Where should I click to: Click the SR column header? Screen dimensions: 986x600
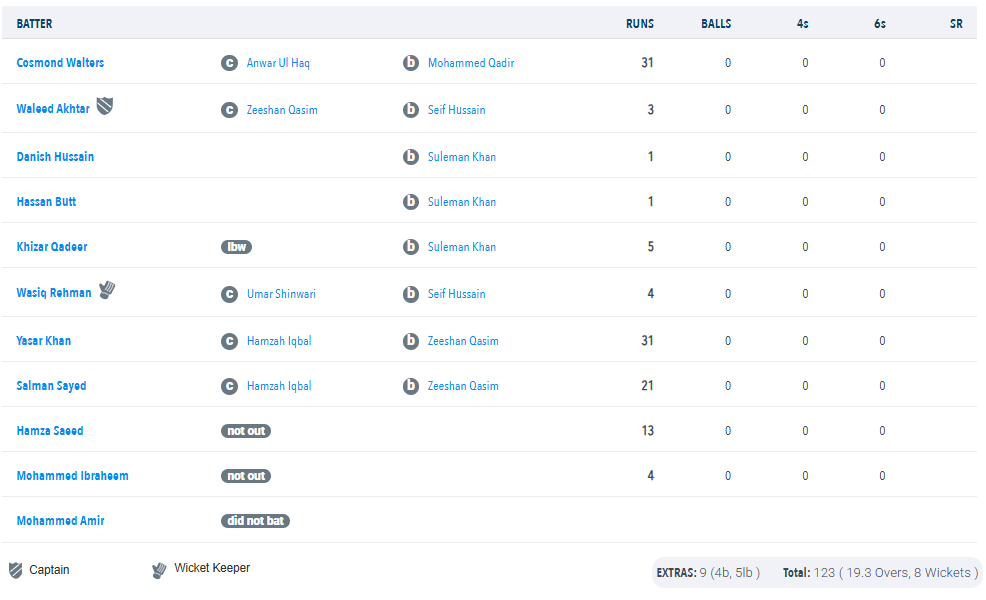click(956, 24)
